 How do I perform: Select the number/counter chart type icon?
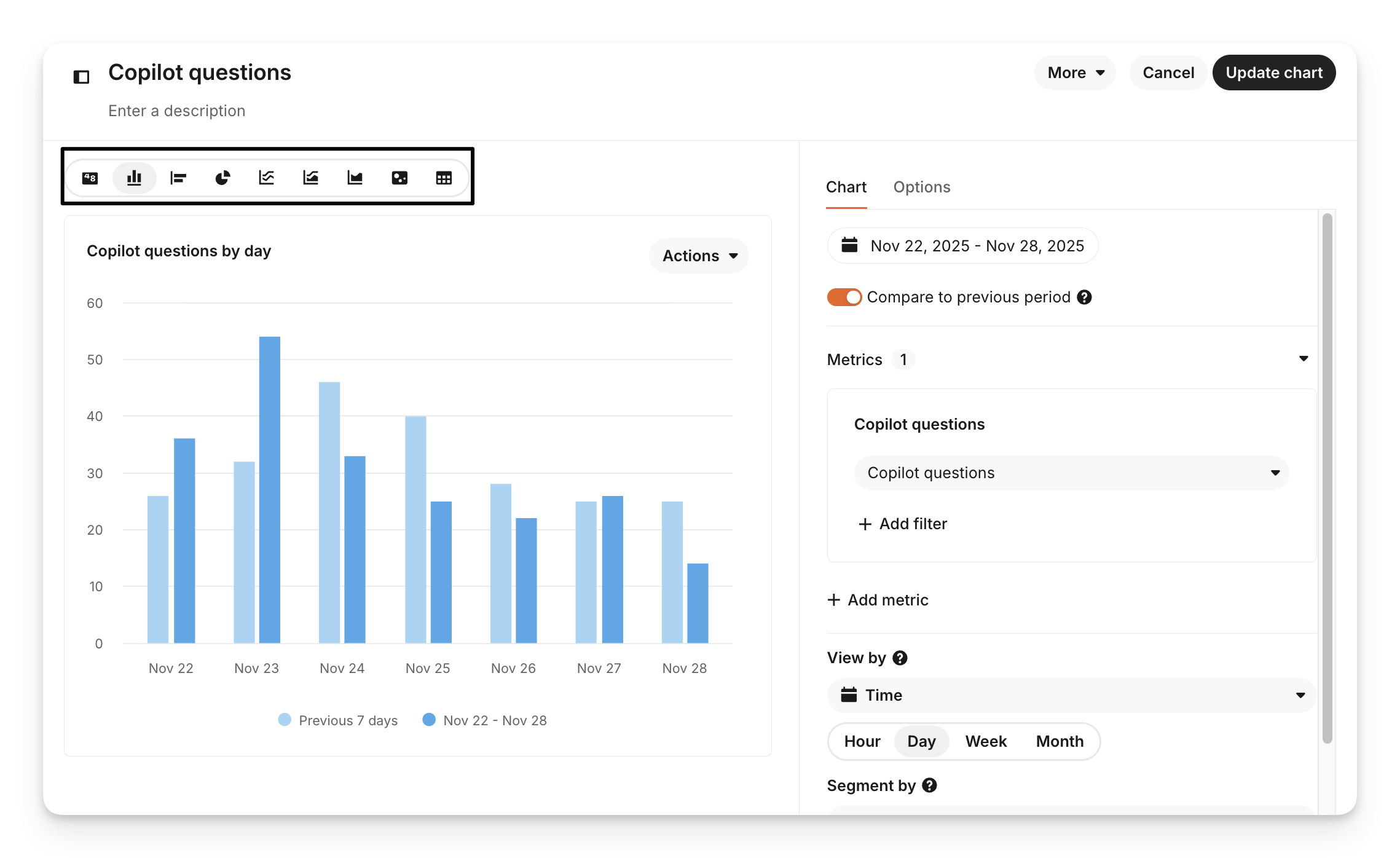pos(90,178)
